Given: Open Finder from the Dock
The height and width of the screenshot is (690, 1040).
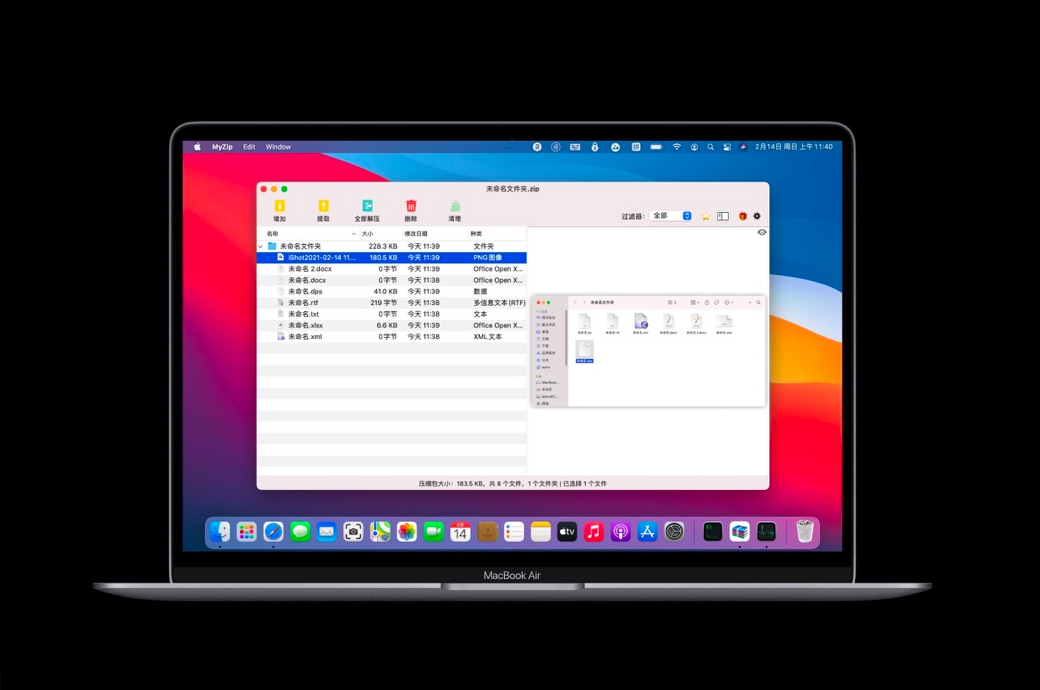Looking at the screenshot, I should point(220,531).
